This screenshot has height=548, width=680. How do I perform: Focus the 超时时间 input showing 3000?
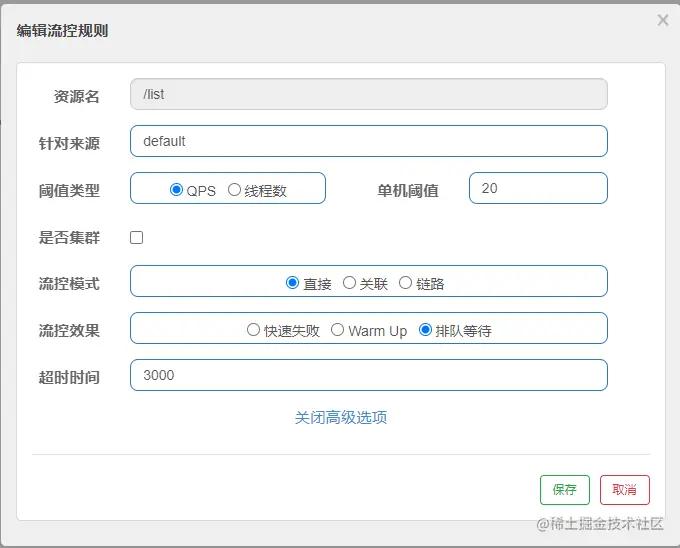click(x=369, y=375)
